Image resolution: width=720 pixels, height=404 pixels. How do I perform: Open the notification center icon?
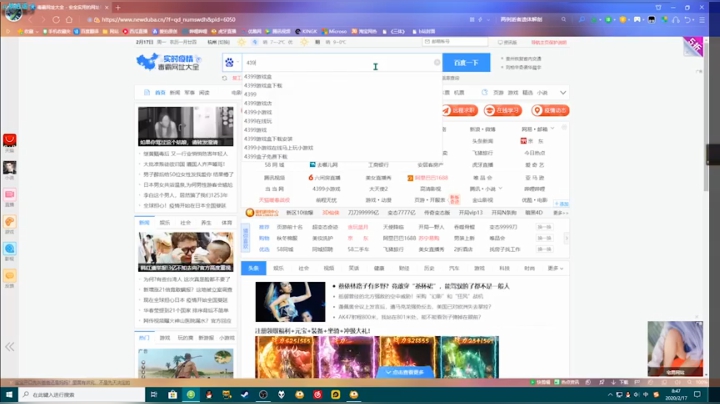tap(697, 394)
